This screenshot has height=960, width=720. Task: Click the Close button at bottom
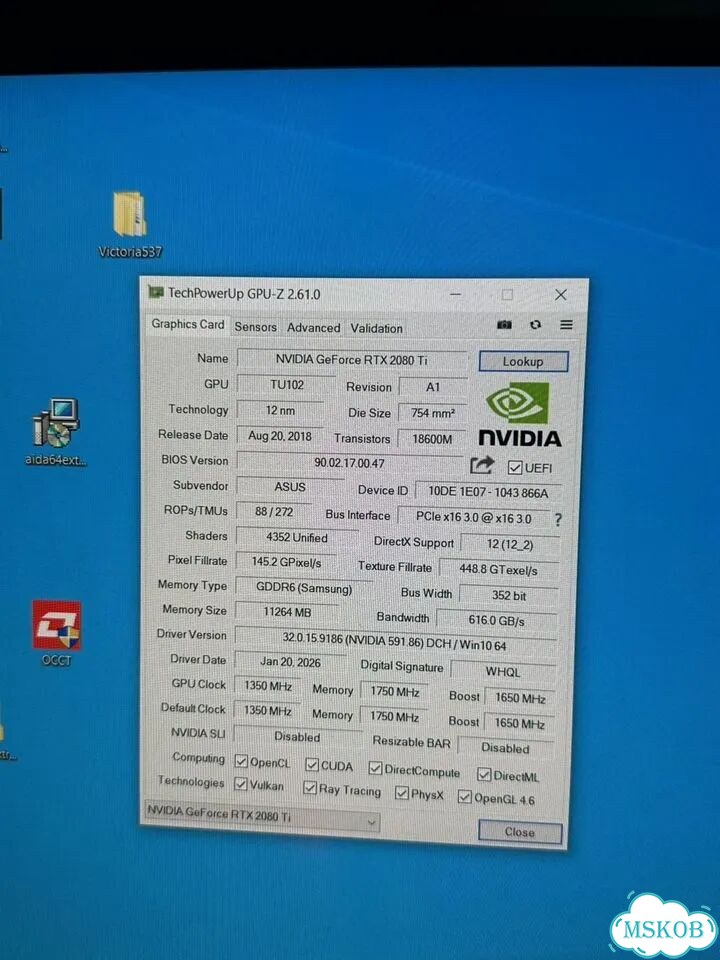[x=520, y=833]
